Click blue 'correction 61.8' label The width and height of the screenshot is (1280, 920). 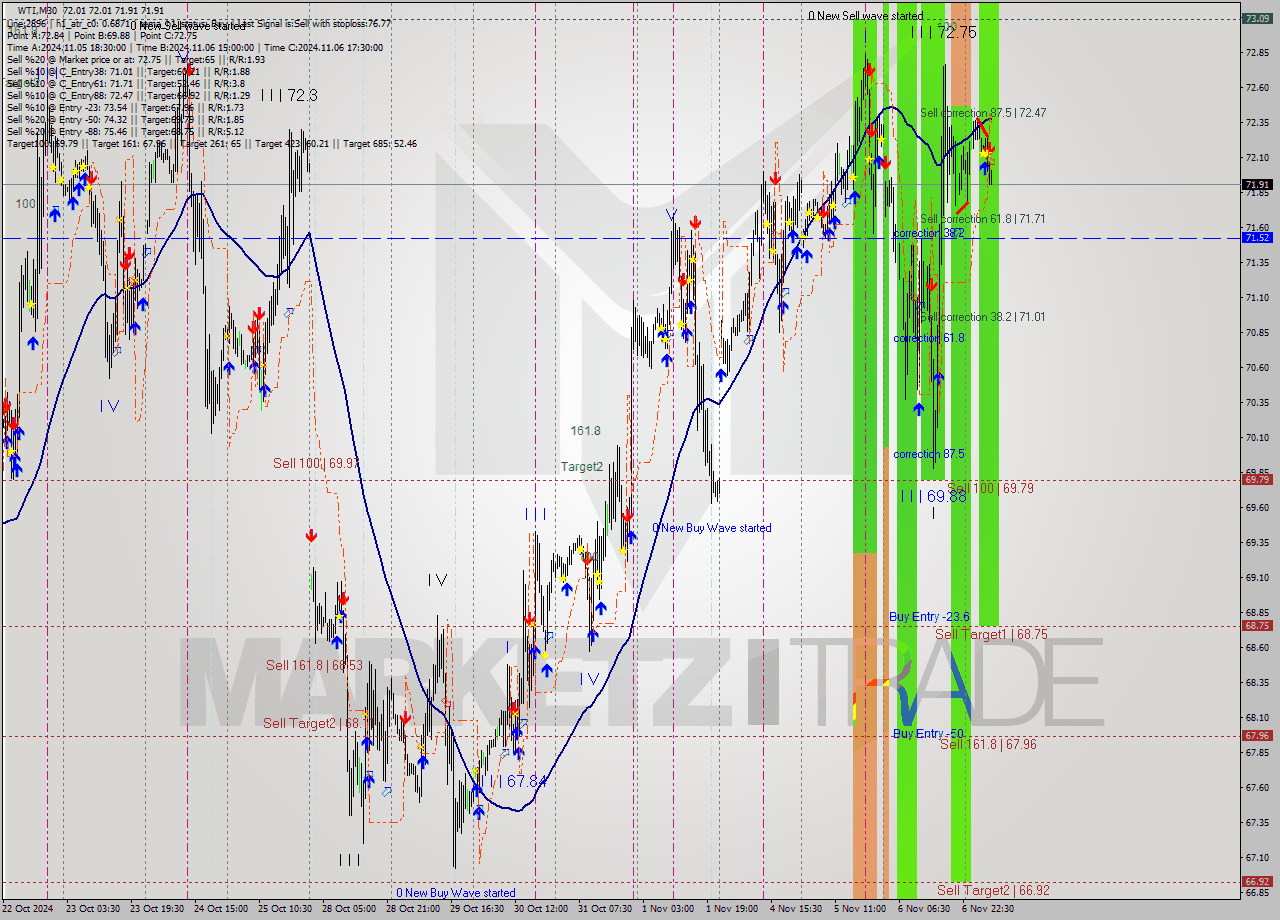click(929, 338)
